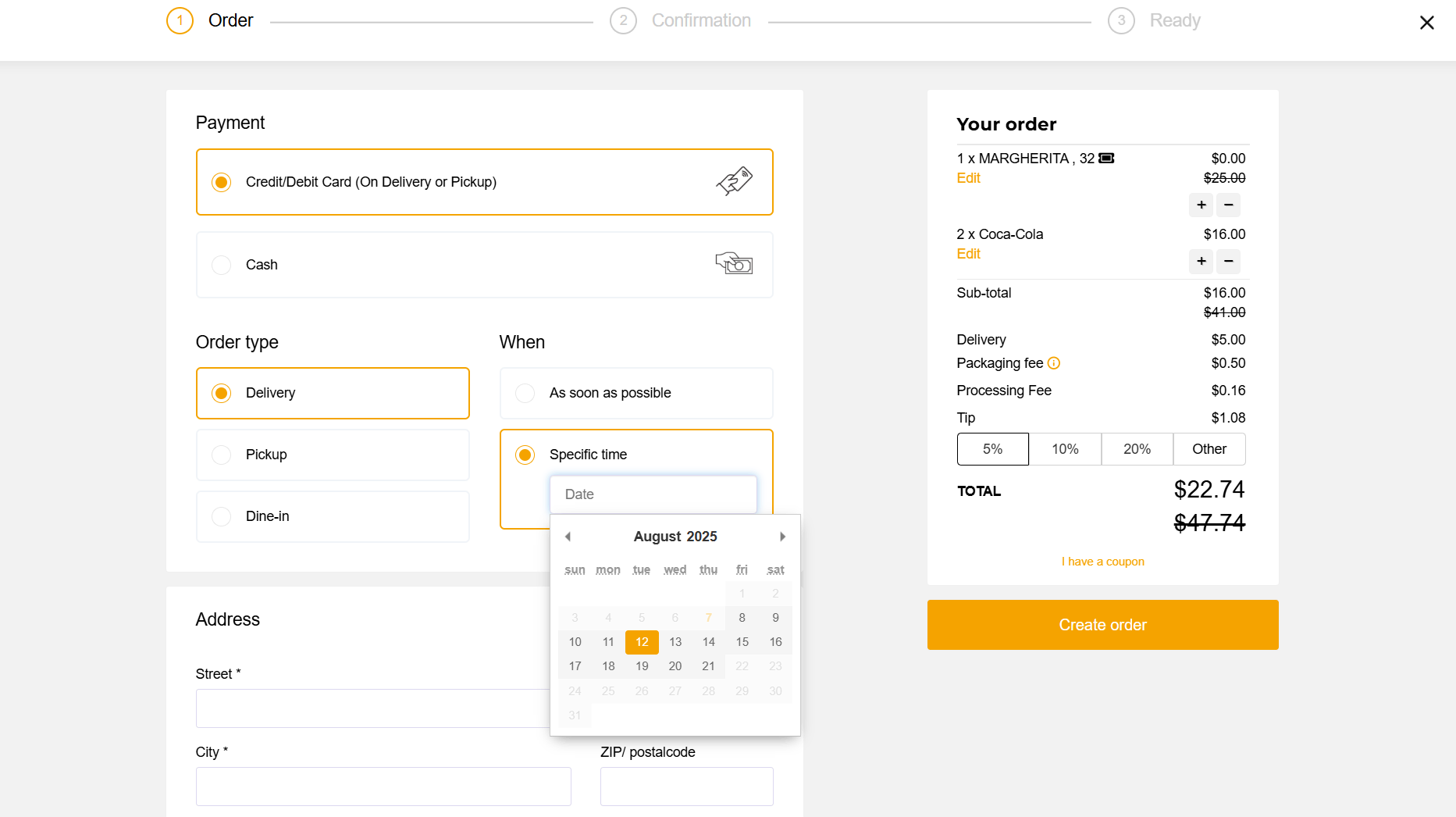Click the Create order button
Screen dimensions: 1456x817
(x=1102, y=625)
